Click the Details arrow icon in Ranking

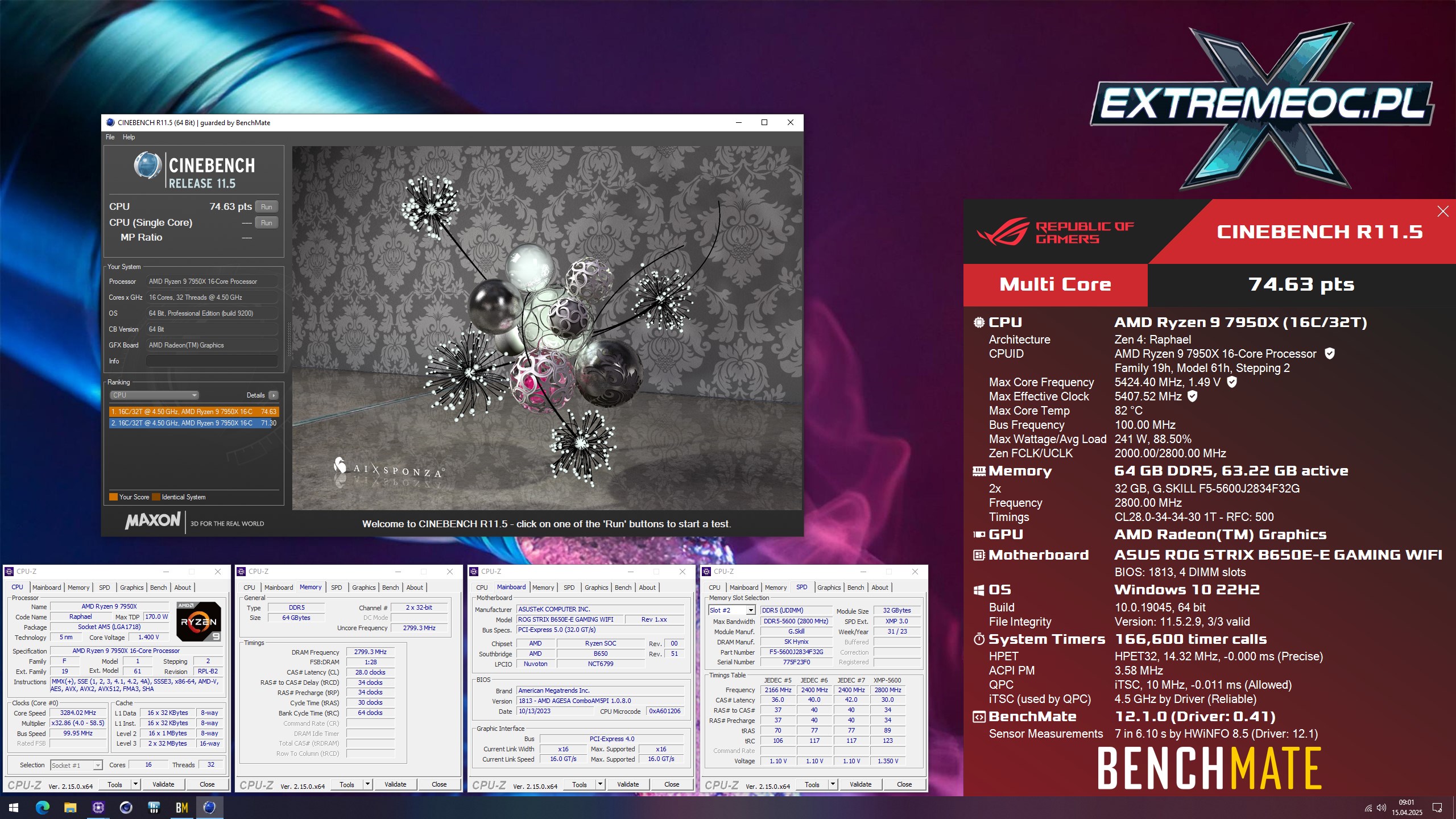[274, 395]
